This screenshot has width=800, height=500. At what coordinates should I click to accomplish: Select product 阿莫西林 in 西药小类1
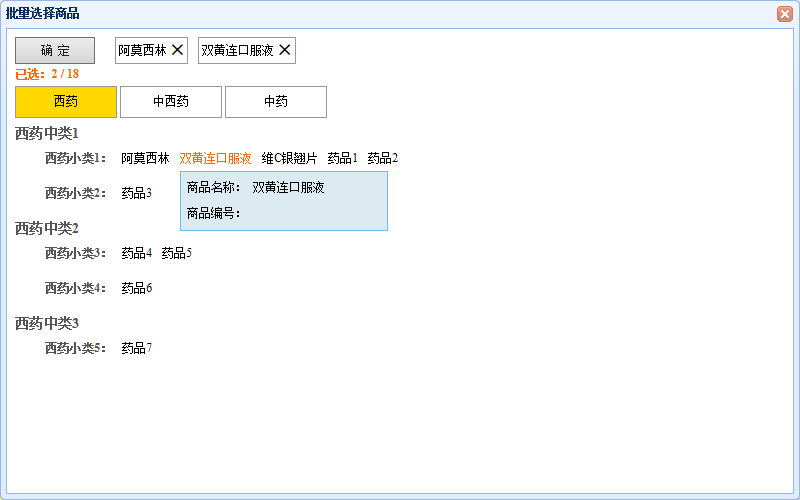pyautogui.click(x=145, y=158)
